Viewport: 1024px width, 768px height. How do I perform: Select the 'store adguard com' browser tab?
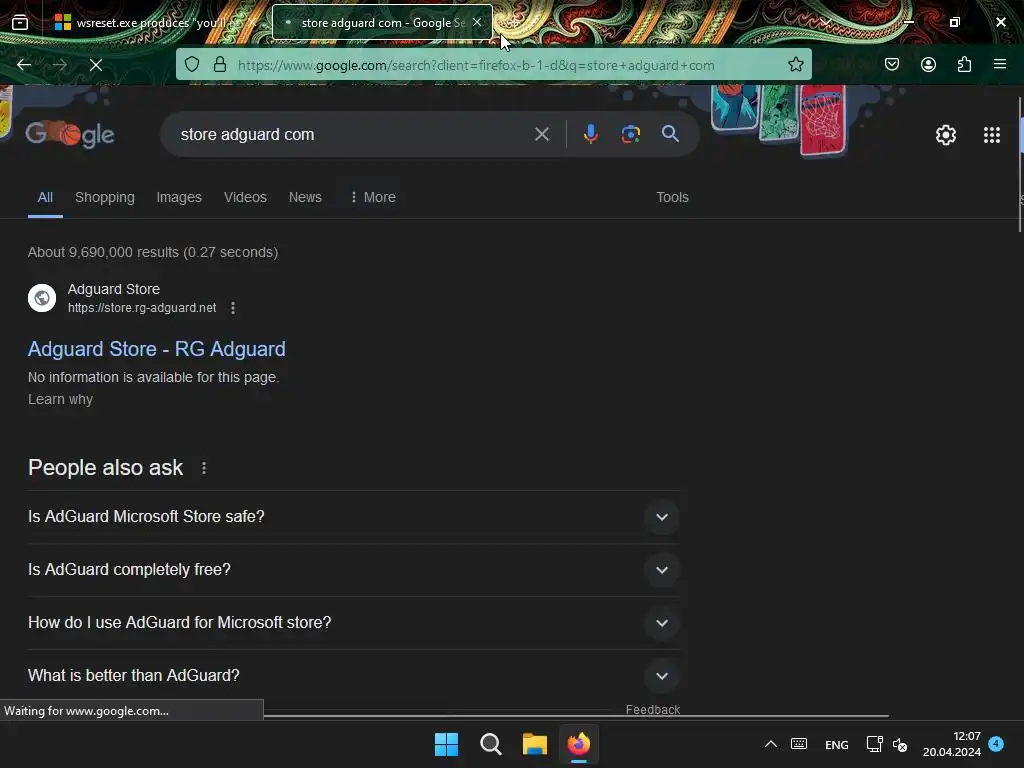[x=381, y=23]
